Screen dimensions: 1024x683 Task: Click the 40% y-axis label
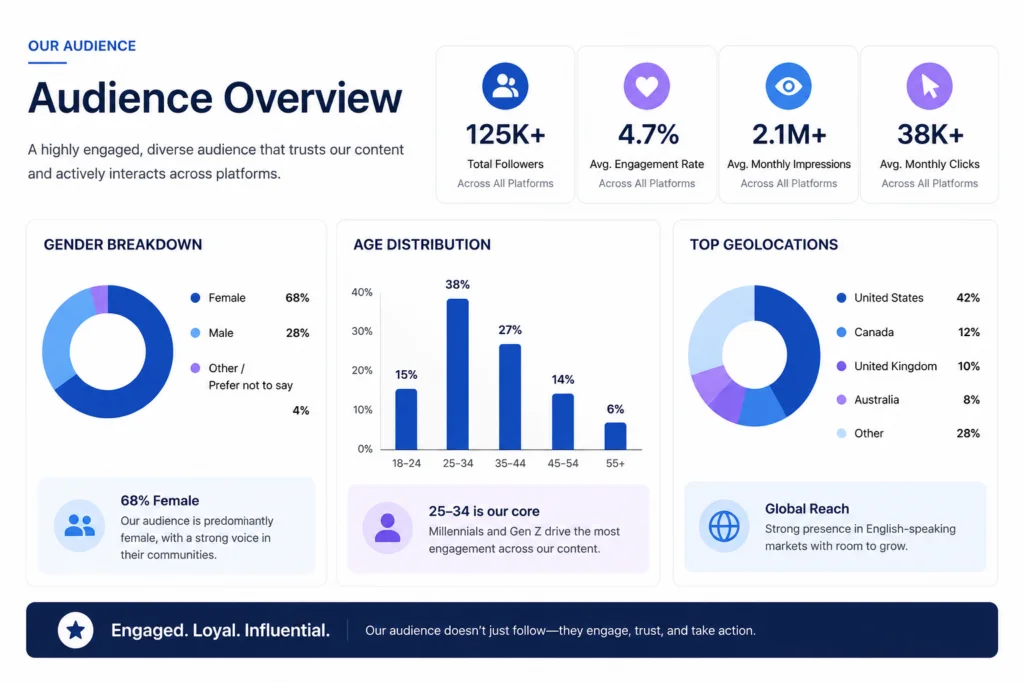(x=362, y=292)
